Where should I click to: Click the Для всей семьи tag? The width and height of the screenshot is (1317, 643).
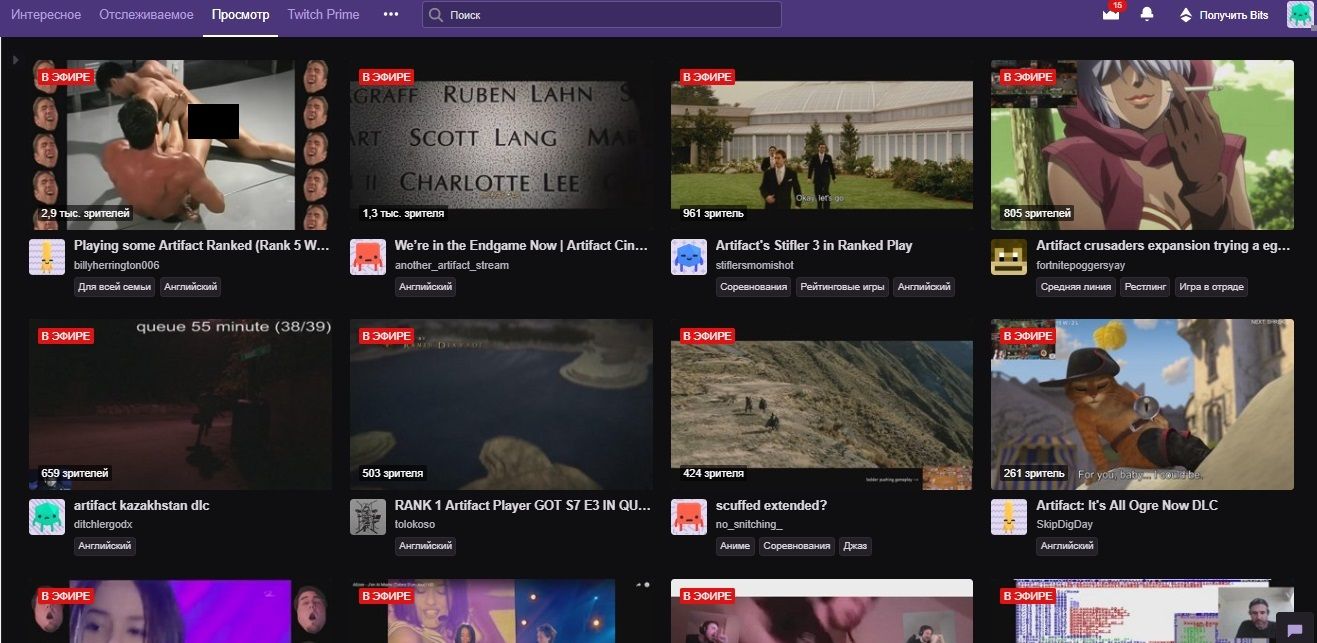pos(115,287)
